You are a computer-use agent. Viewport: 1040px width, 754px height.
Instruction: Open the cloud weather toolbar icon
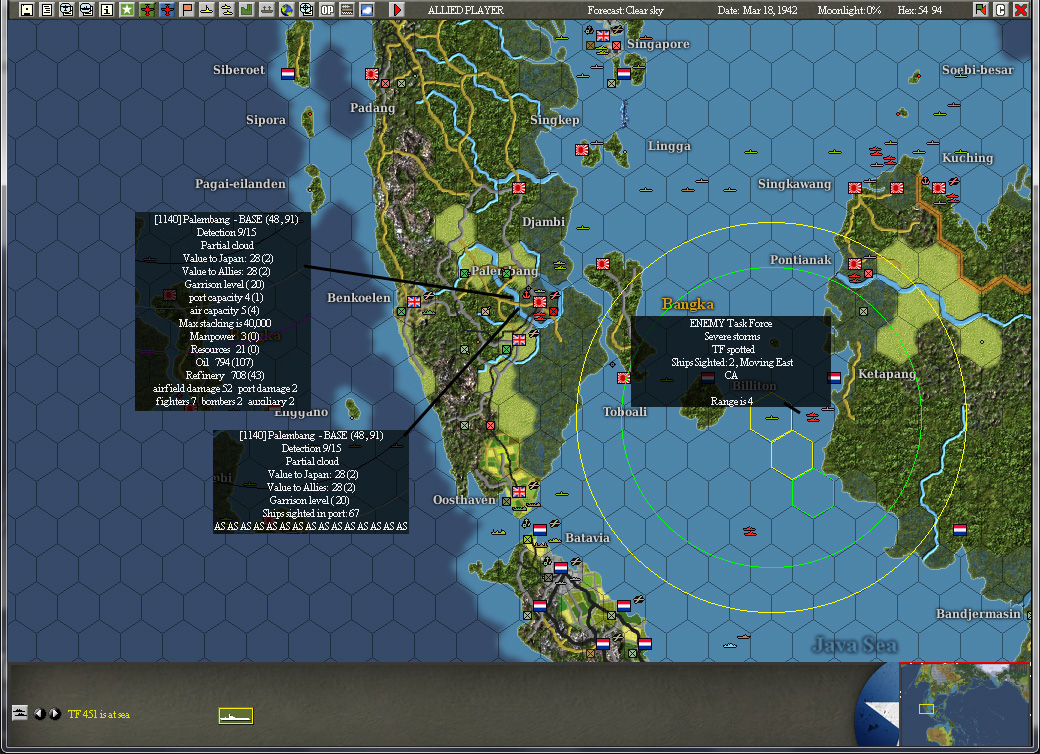367,10
